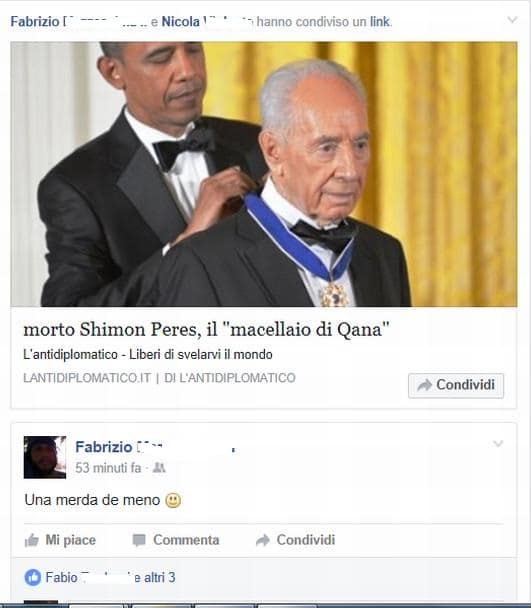
Task: Expand the options chevron on Fabrizio's post
Action: (498, 444)
